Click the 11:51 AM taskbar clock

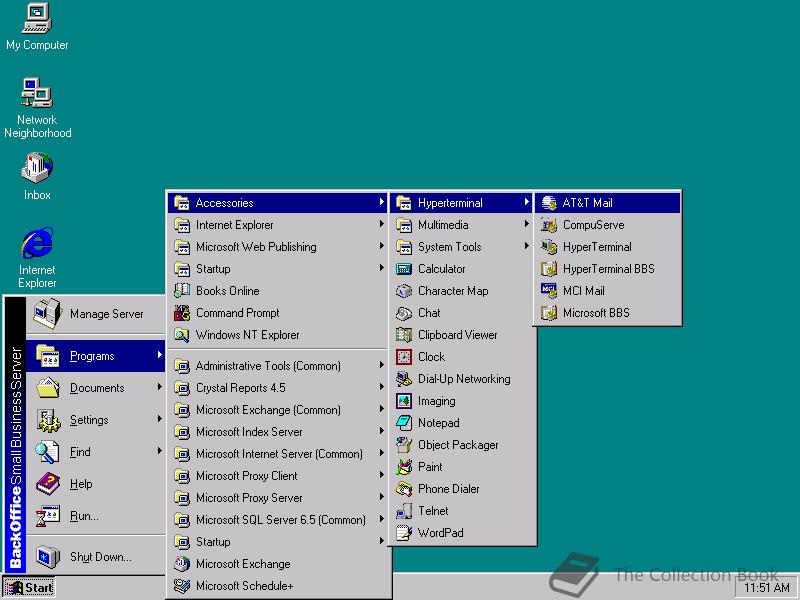pyautogui.click(x=767, y=588)
